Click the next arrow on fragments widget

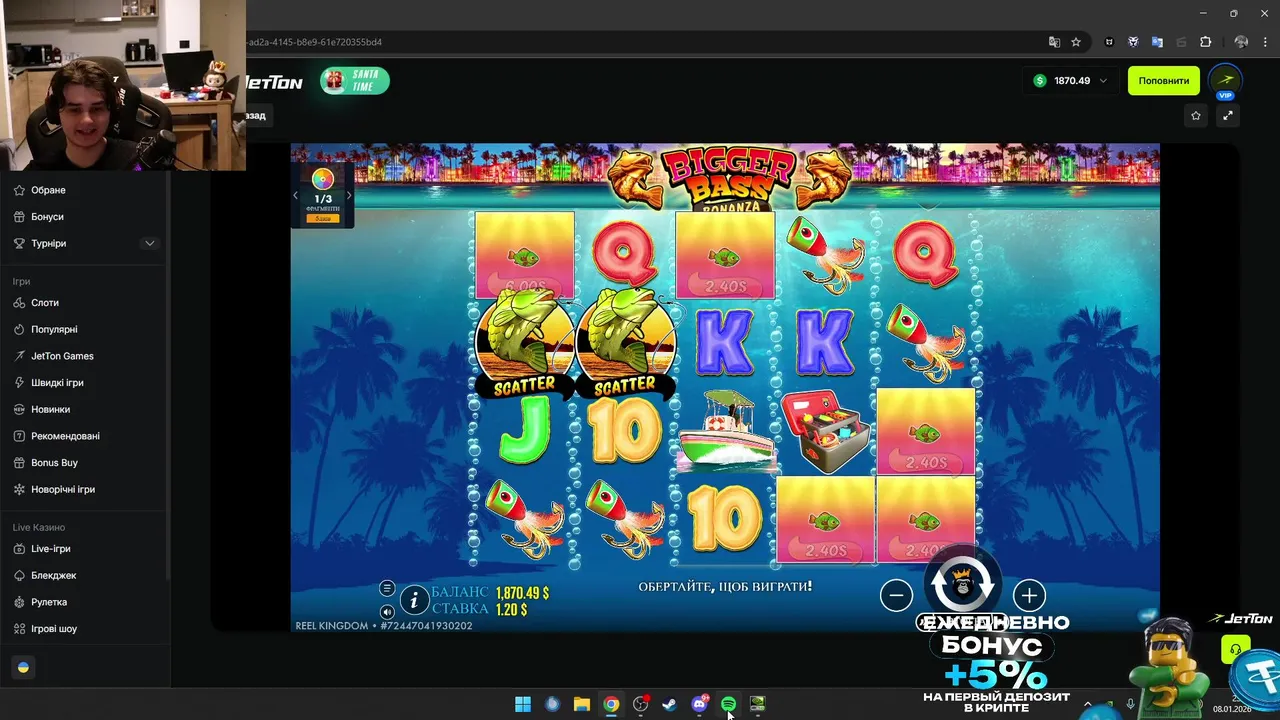coord(348,196)
